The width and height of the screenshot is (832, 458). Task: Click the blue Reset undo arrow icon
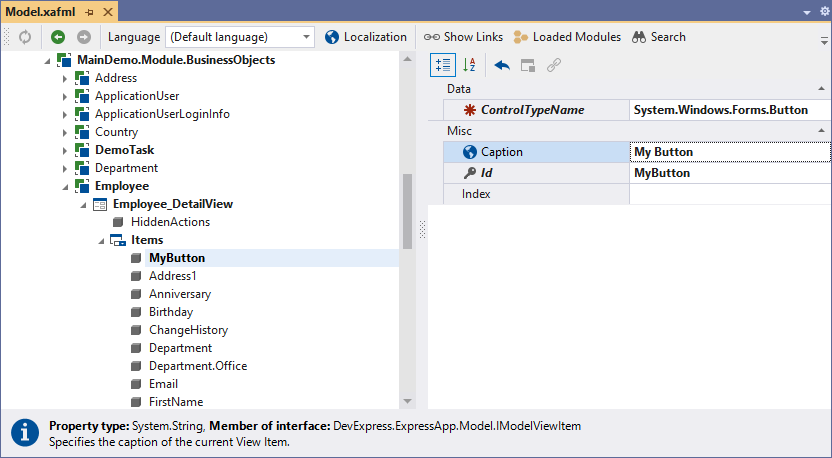pos(502,65)
